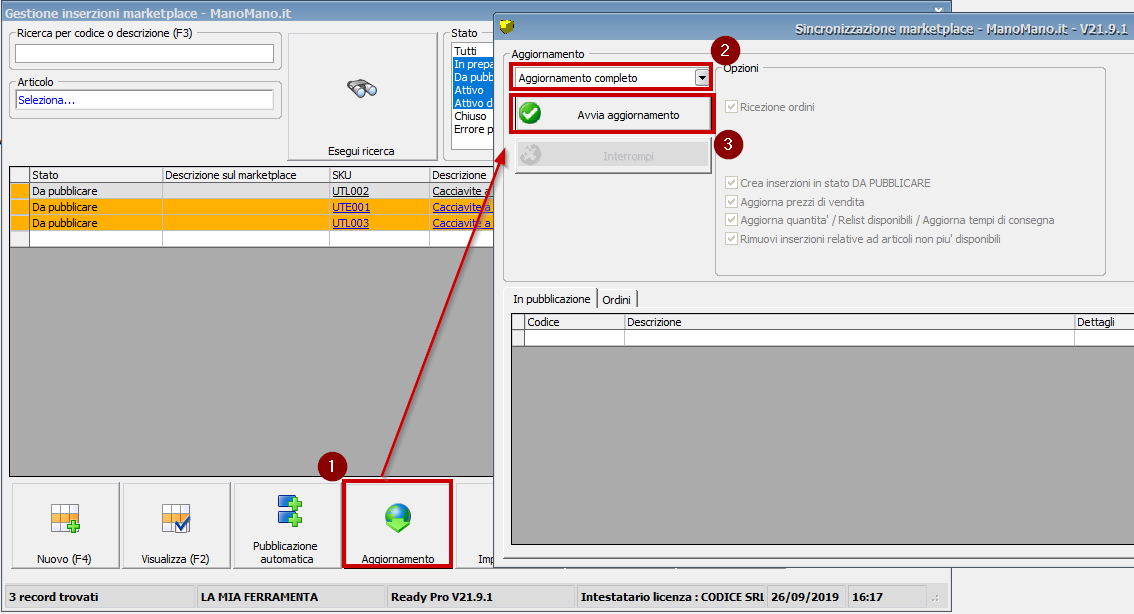
Task: Open the UTE001 SKU link
Action: [x=351, y=207]
